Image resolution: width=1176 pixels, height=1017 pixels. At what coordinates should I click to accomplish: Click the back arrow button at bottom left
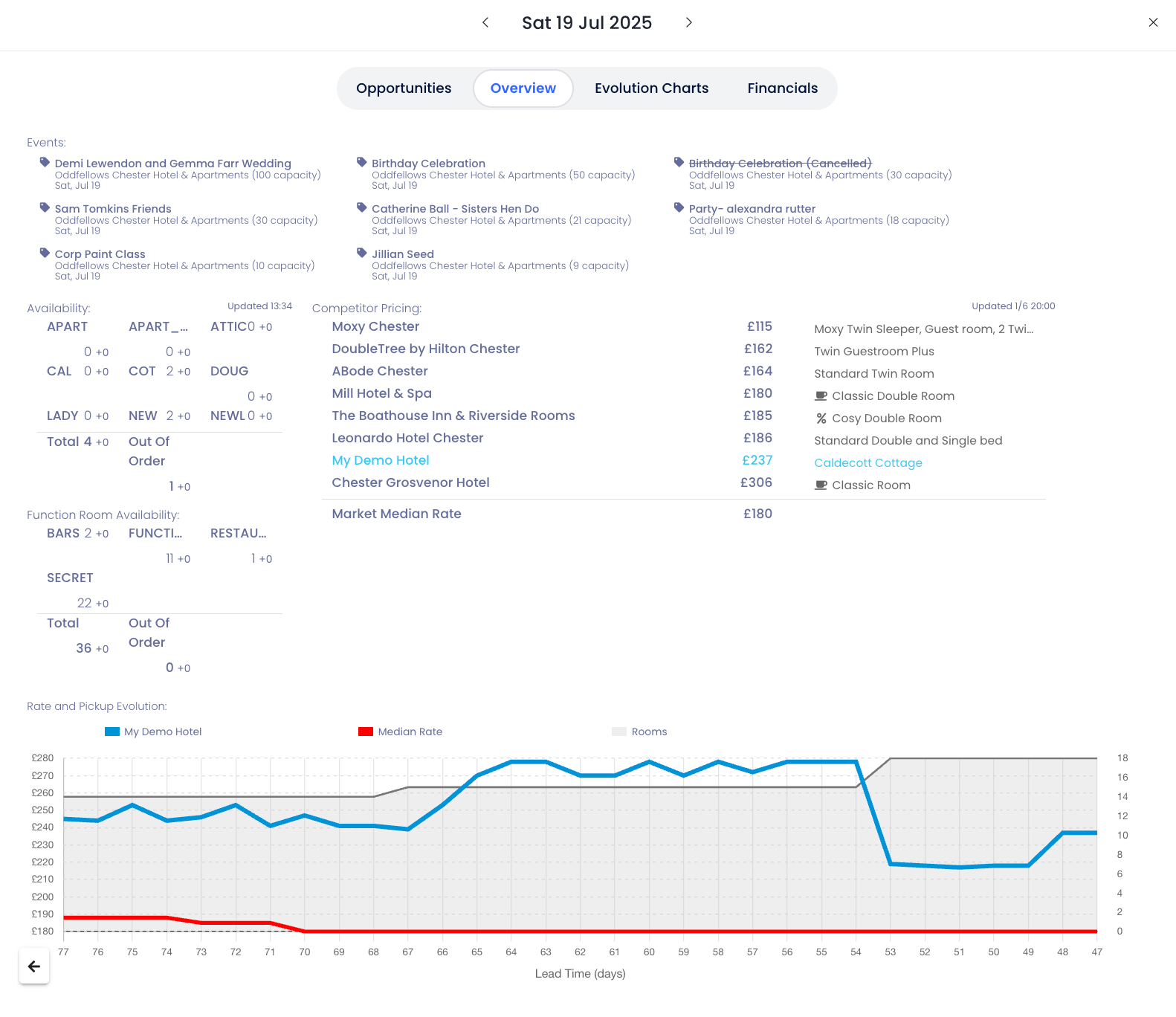point(34,966)
